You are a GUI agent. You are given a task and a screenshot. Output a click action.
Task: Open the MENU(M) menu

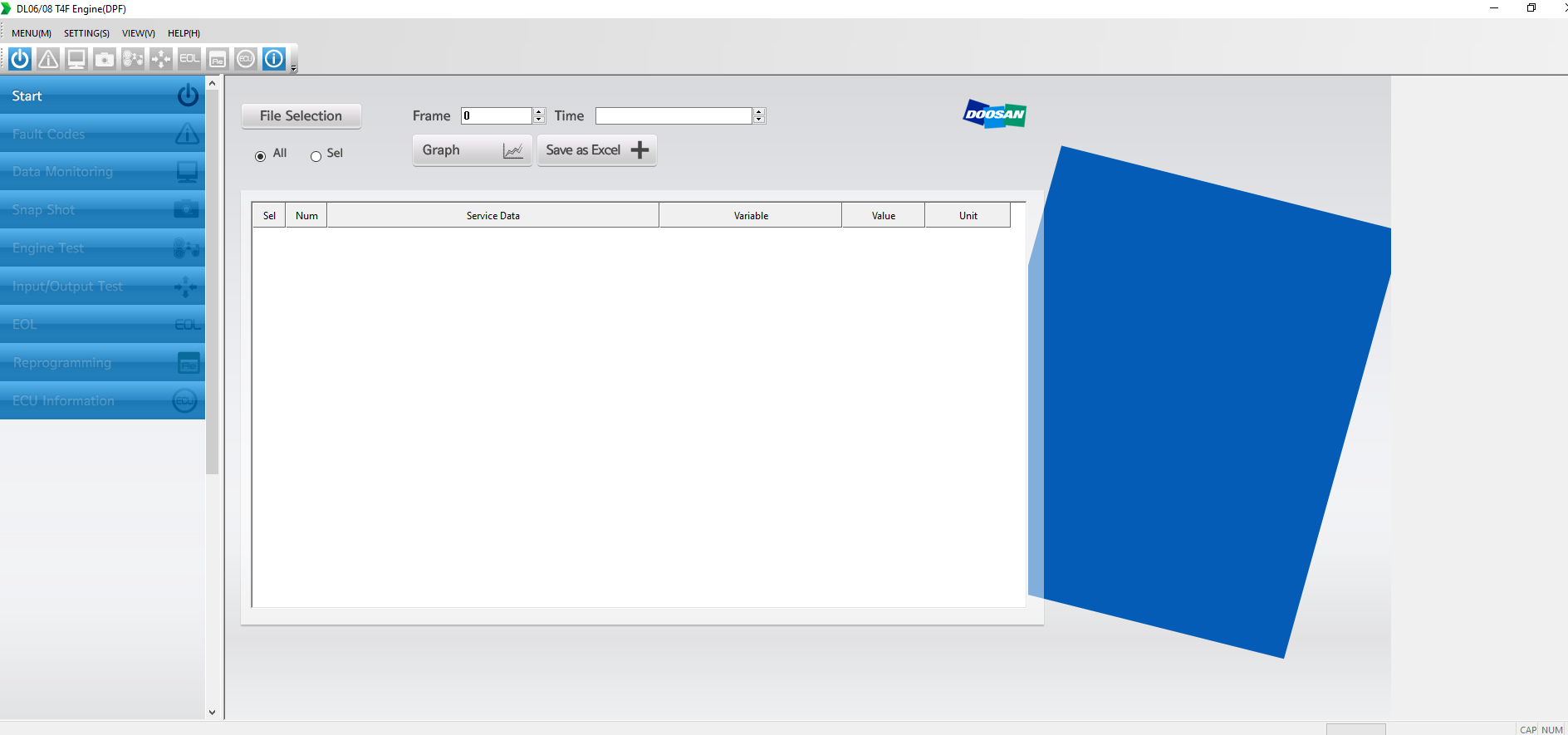tap(32, 33)
